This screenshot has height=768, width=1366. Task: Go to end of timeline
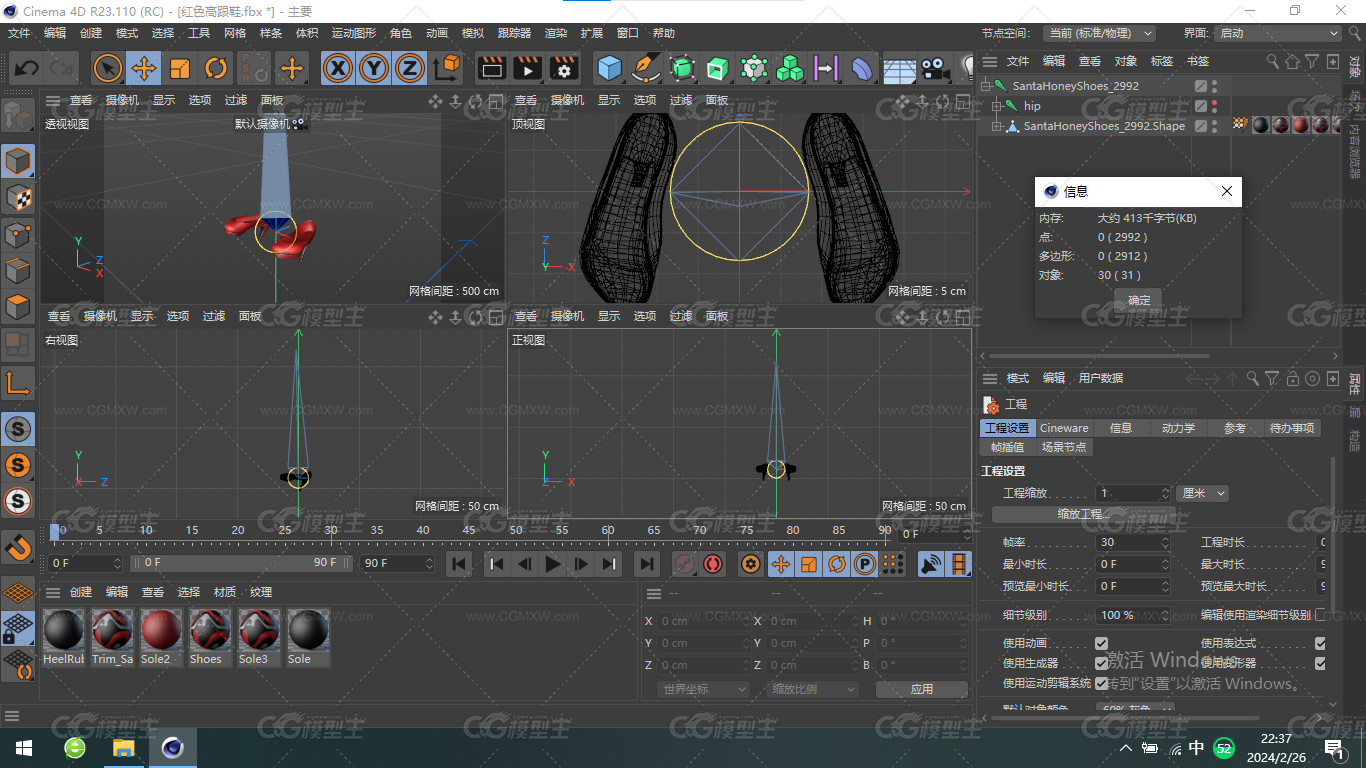pos(647,564)
